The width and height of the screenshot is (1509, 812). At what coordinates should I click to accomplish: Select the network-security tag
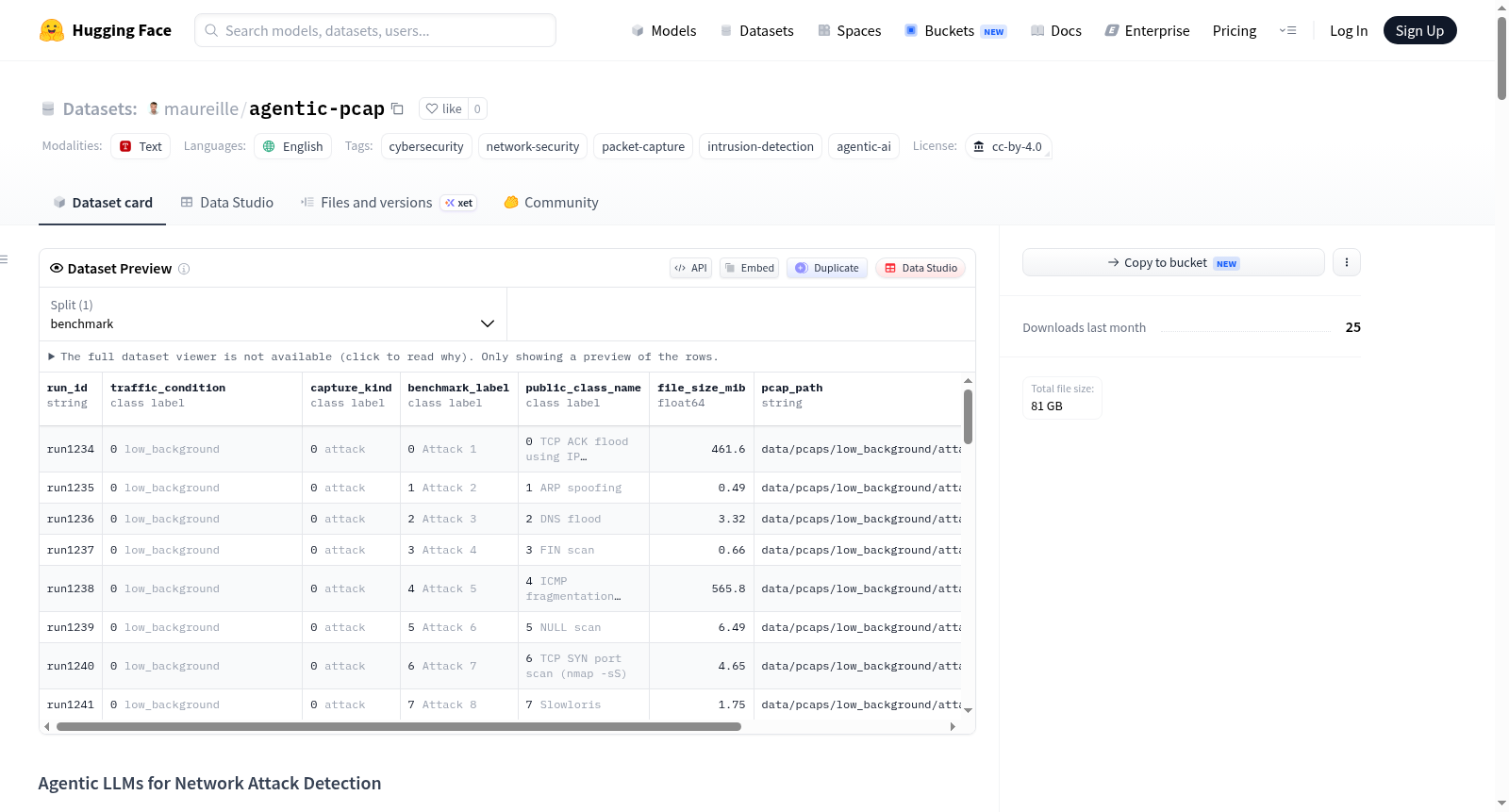coord(533,146)
